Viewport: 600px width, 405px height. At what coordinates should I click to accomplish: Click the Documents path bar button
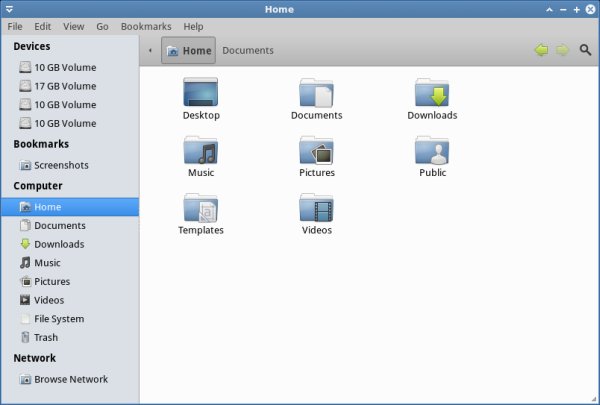coord(247,50)
